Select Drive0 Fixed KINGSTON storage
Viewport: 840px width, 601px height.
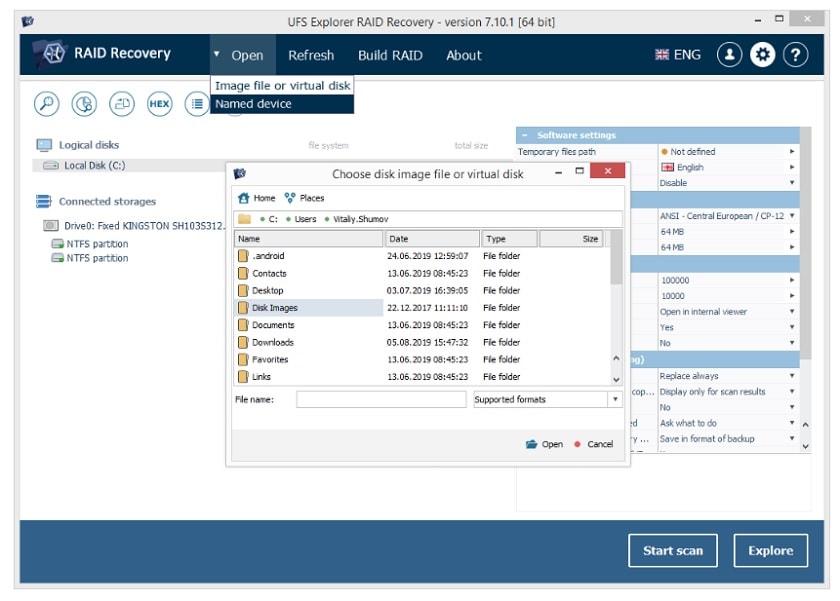[134, 226]
